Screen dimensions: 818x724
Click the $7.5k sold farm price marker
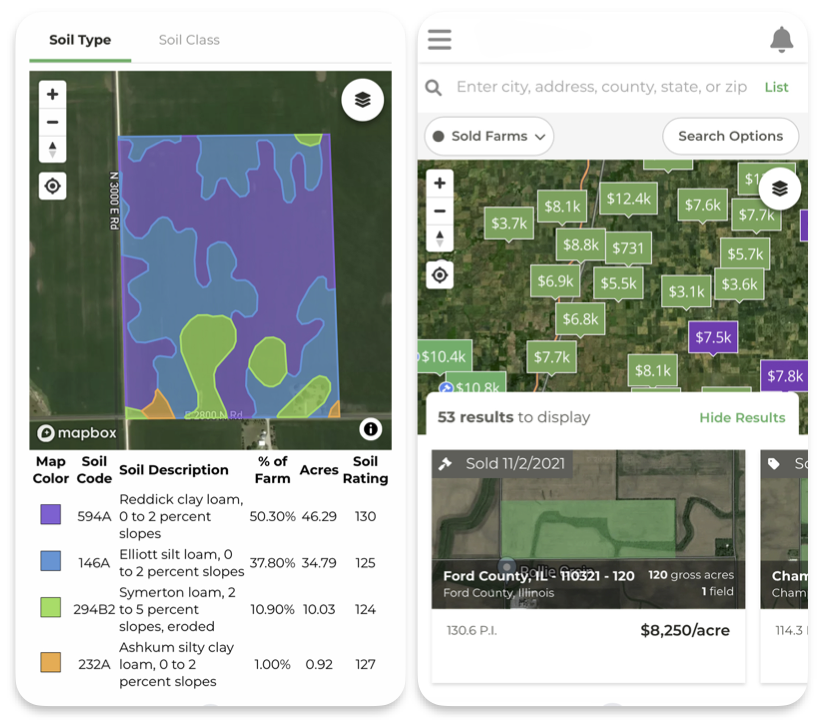click(x=712, y=338)
